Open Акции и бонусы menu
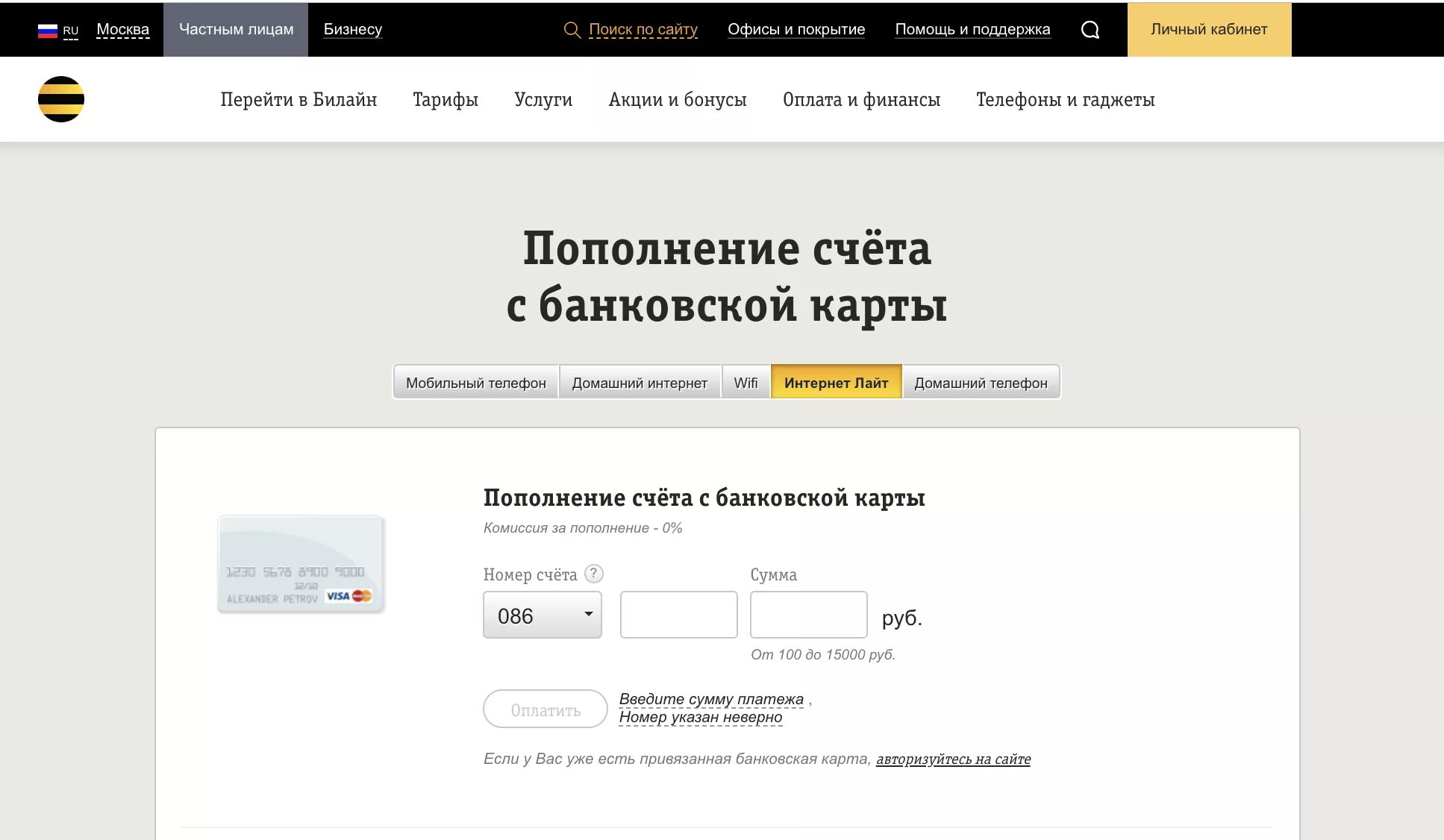Image resolution: width=1444 pixels, height=840 pixels. coord(678,99)
